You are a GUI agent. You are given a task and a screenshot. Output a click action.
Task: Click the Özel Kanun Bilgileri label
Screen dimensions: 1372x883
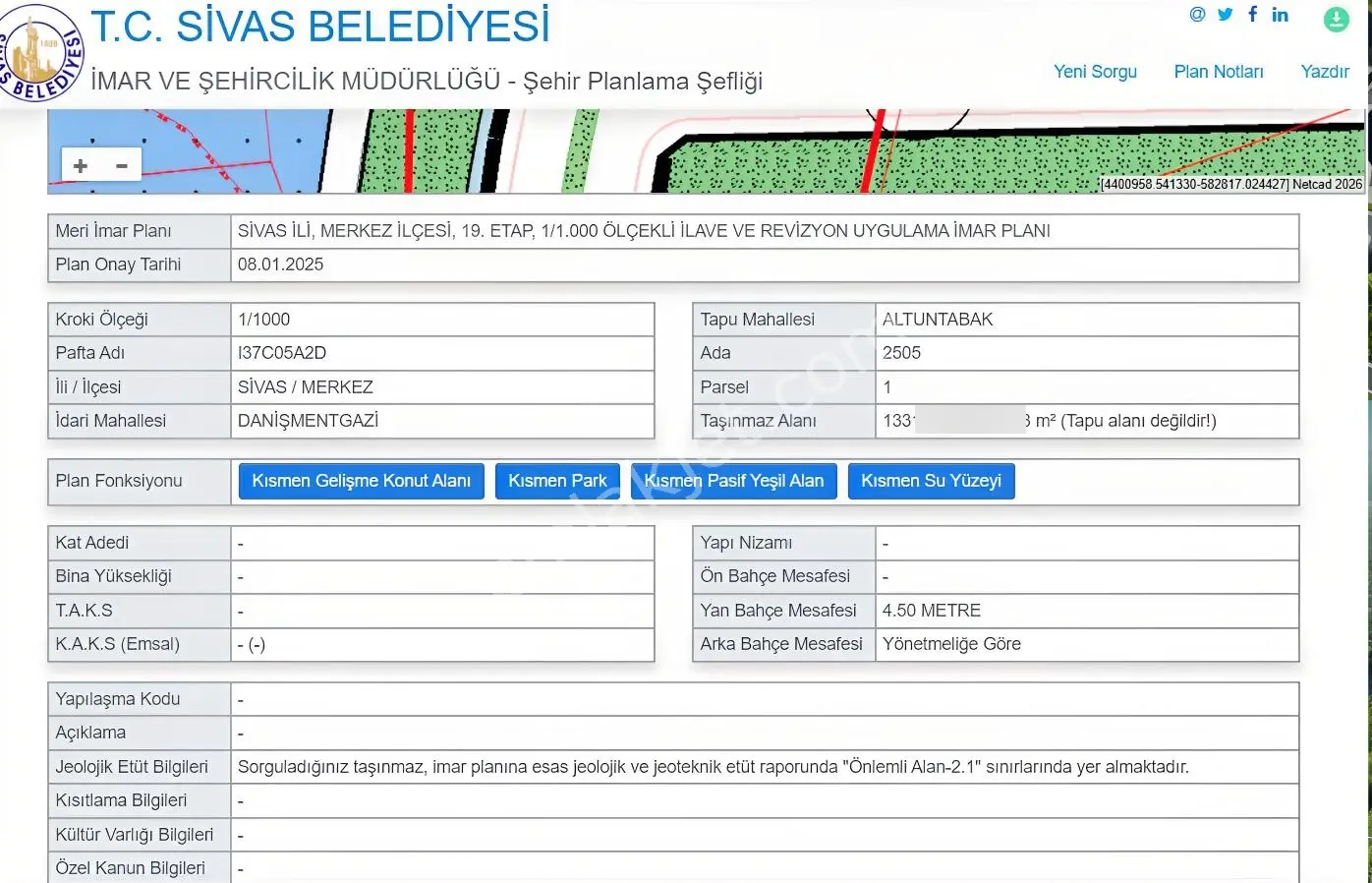tap(131, 868)
